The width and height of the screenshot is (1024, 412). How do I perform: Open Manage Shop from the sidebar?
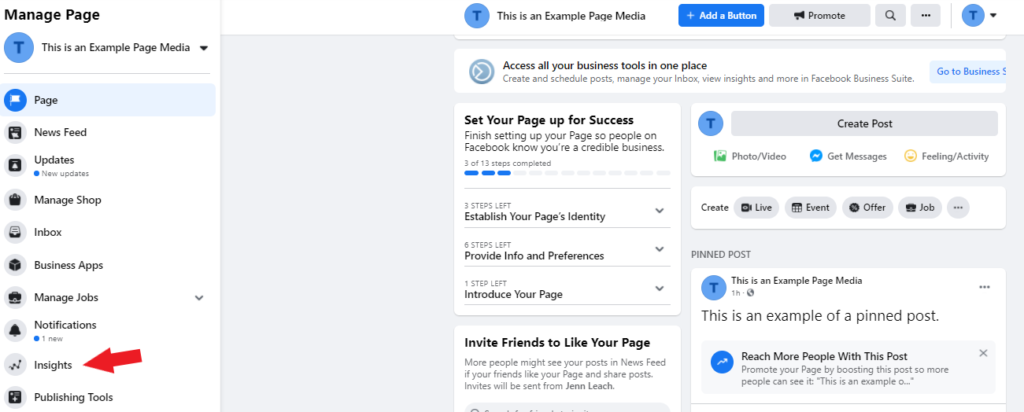point(108,200)
